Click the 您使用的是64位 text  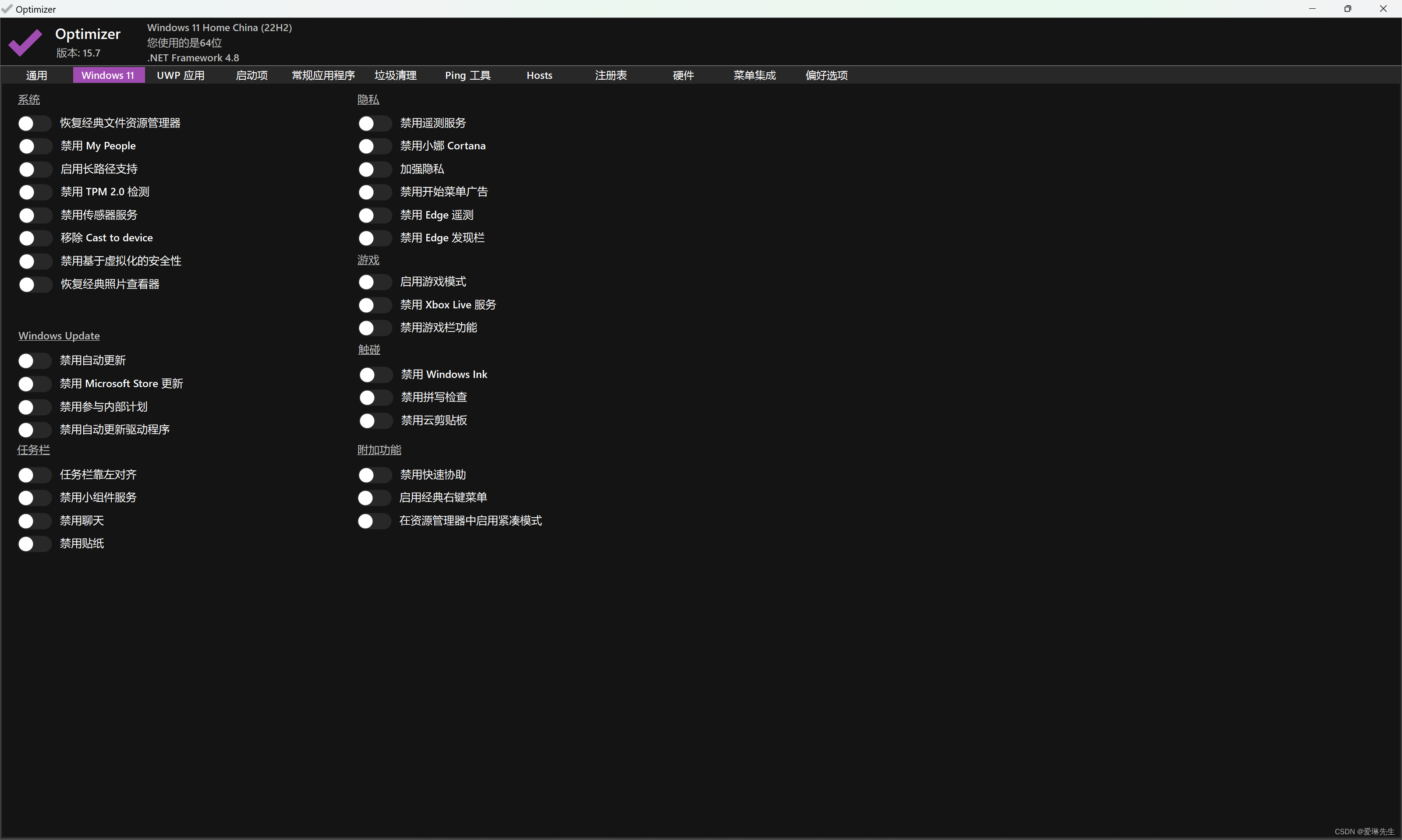184,42
